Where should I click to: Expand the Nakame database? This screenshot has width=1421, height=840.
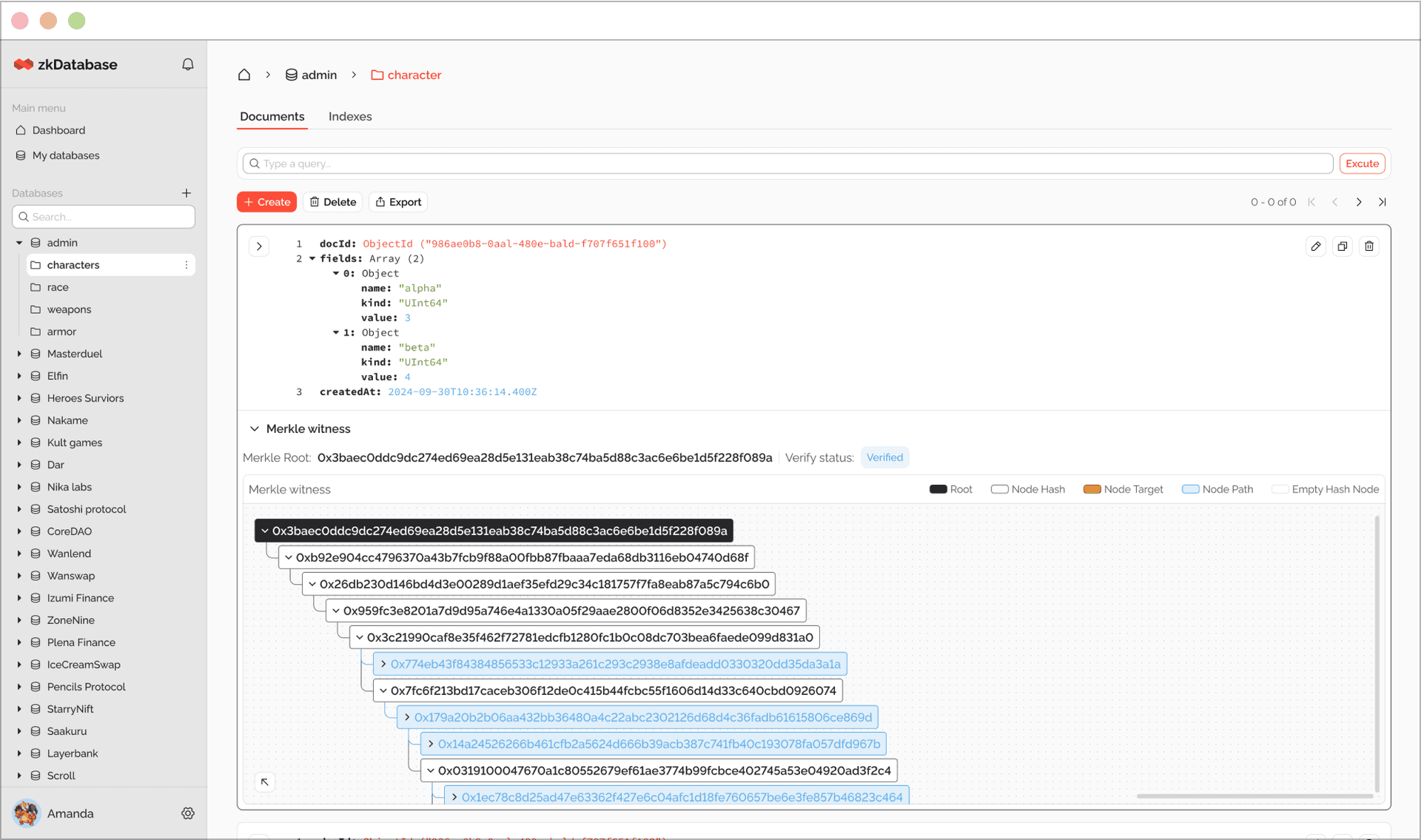19,420
